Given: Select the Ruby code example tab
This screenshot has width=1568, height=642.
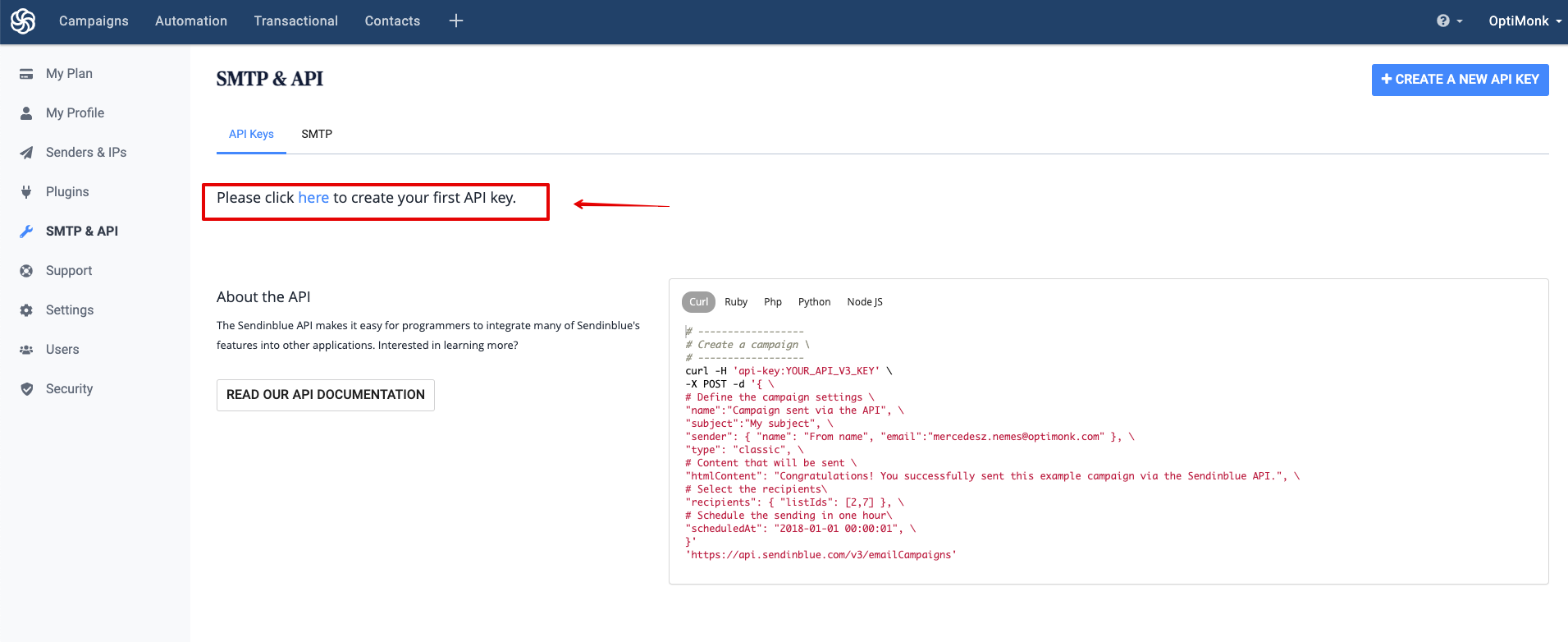Looking at the screenshot, I should (x=736, y=302).
